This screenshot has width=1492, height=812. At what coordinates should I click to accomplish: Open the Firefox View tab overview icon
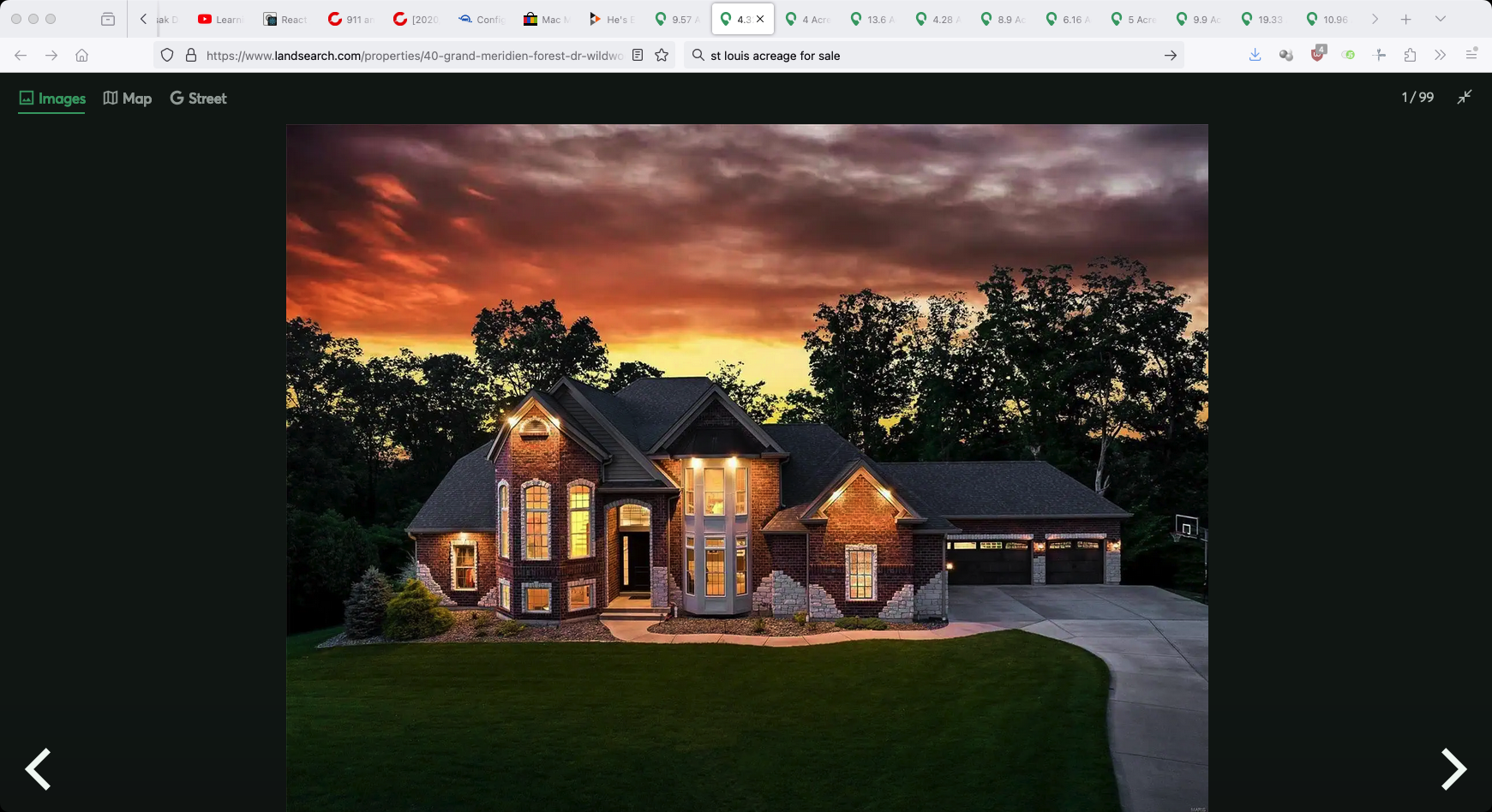[x=108, y=19]
